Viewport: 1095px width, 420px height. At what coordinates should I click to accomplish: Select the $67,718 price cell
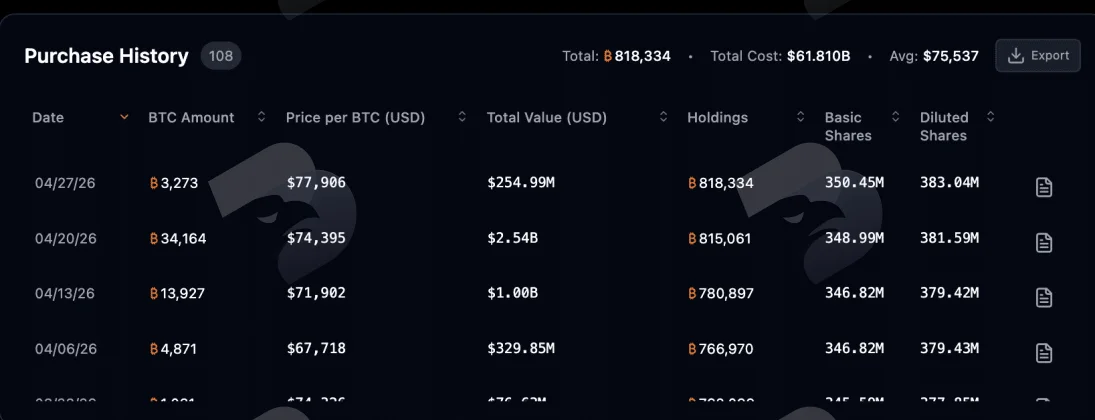point(316,348)
